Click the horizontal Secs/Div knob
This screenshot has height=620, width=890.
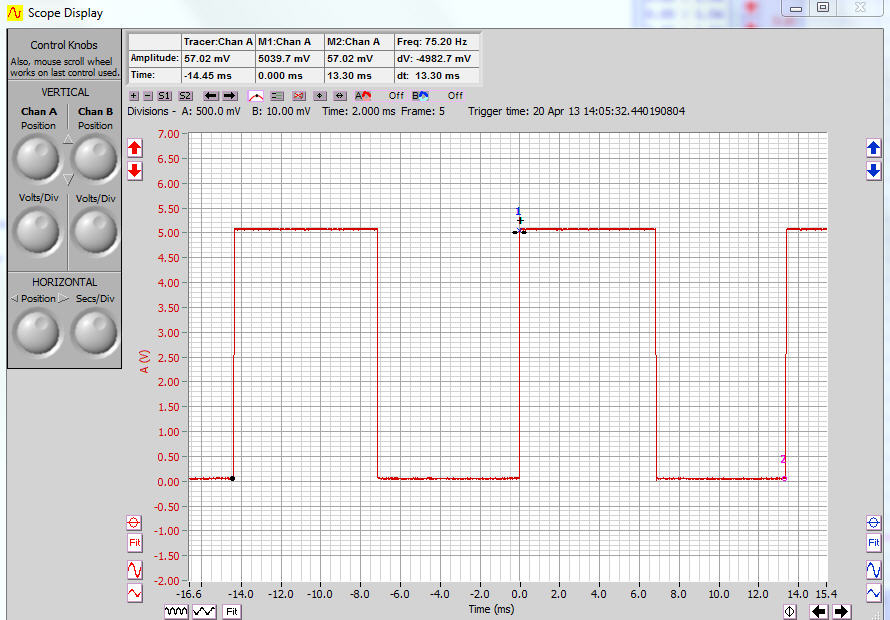click(x=95, y=330)
